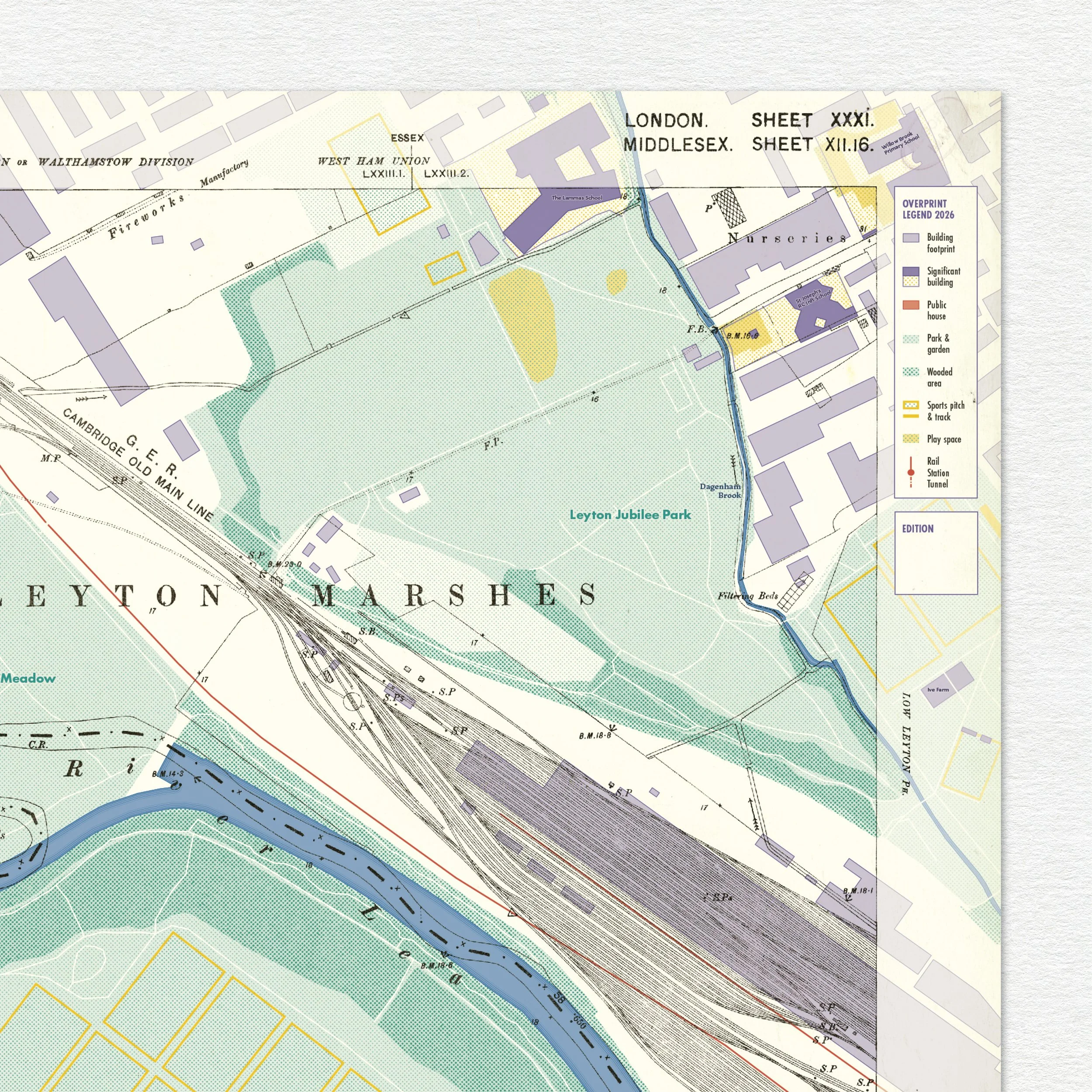Image resolution: width=1092 pixels, height=1092 pixels.
Task: Click the 'Park & garden' legend text
Action: click(938, 344)
